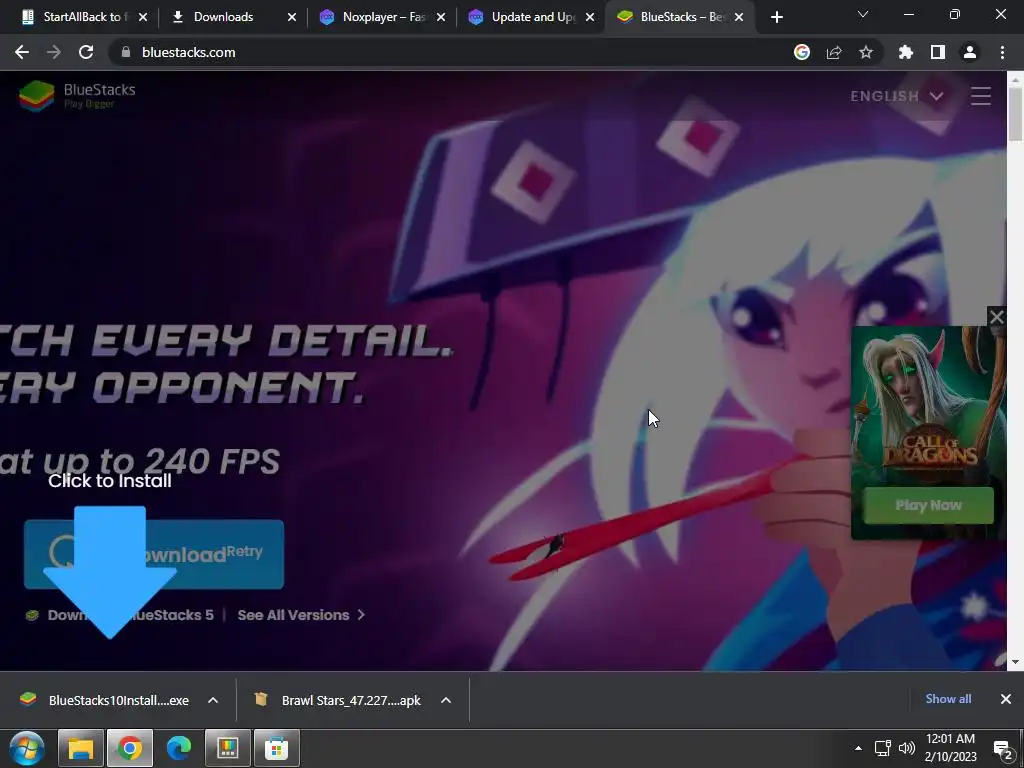Open Google icon in address bar
The image size is (1024, 768).
[x=802, y=52]
